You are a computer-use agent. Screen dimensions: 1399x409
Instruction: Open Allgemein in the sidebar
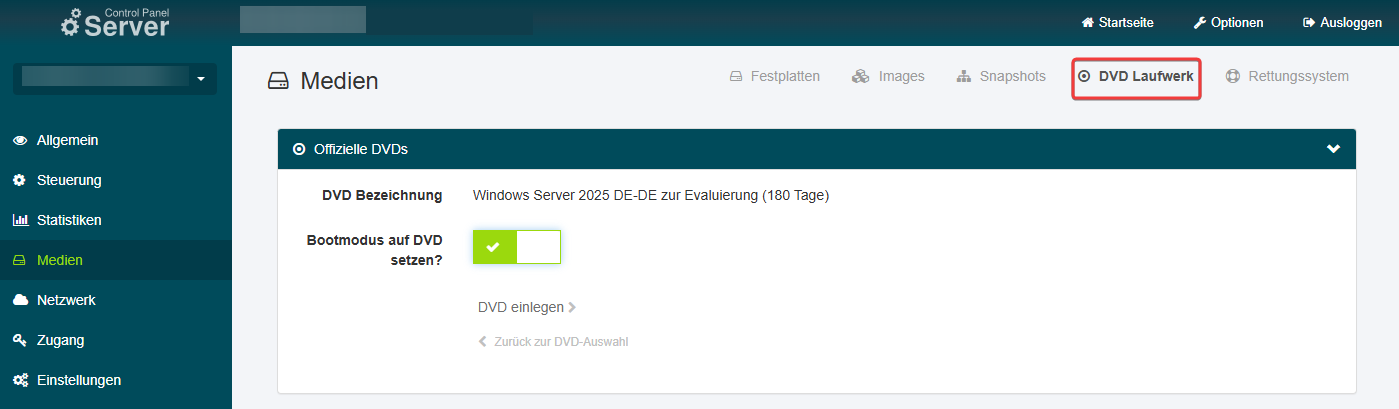(x=116, y=141)
